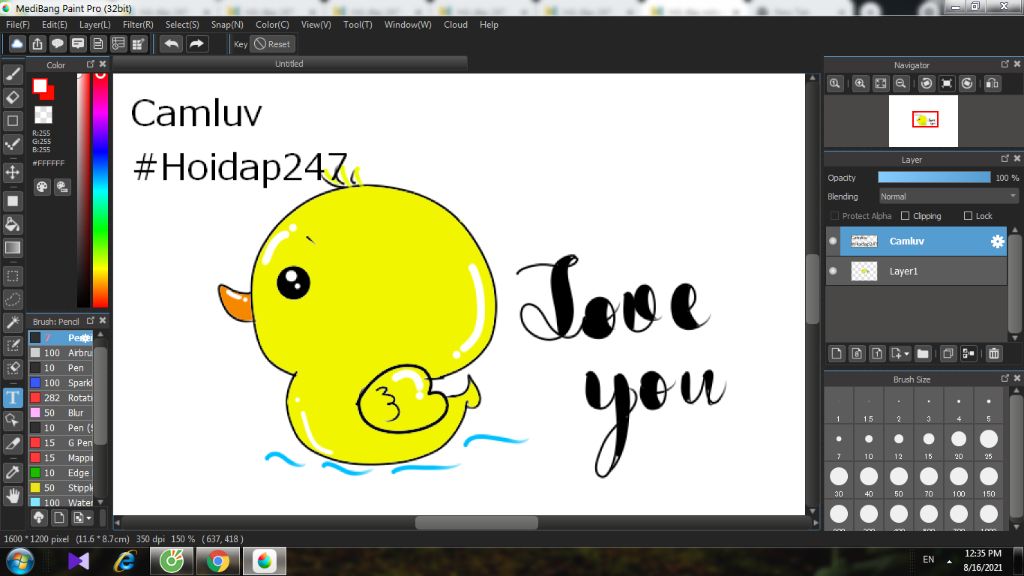Click the Navigator preview thumbnail
The height and width of the screenshot is (576, 1024).
pos(923,121)
